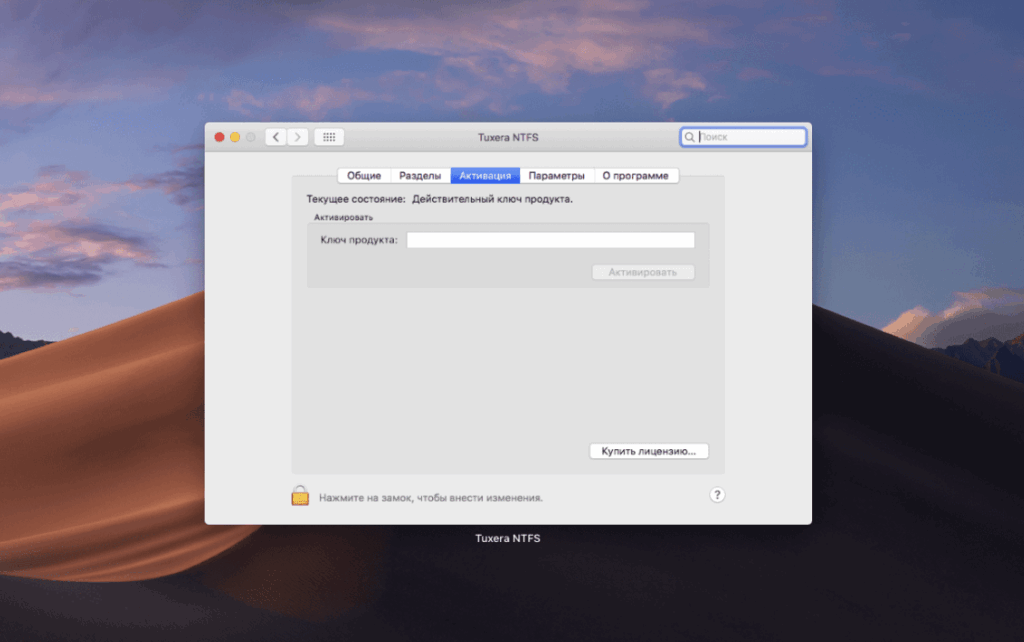Click the Активировать button
The image size is (1024, 642).
click(x=643, y=272)
